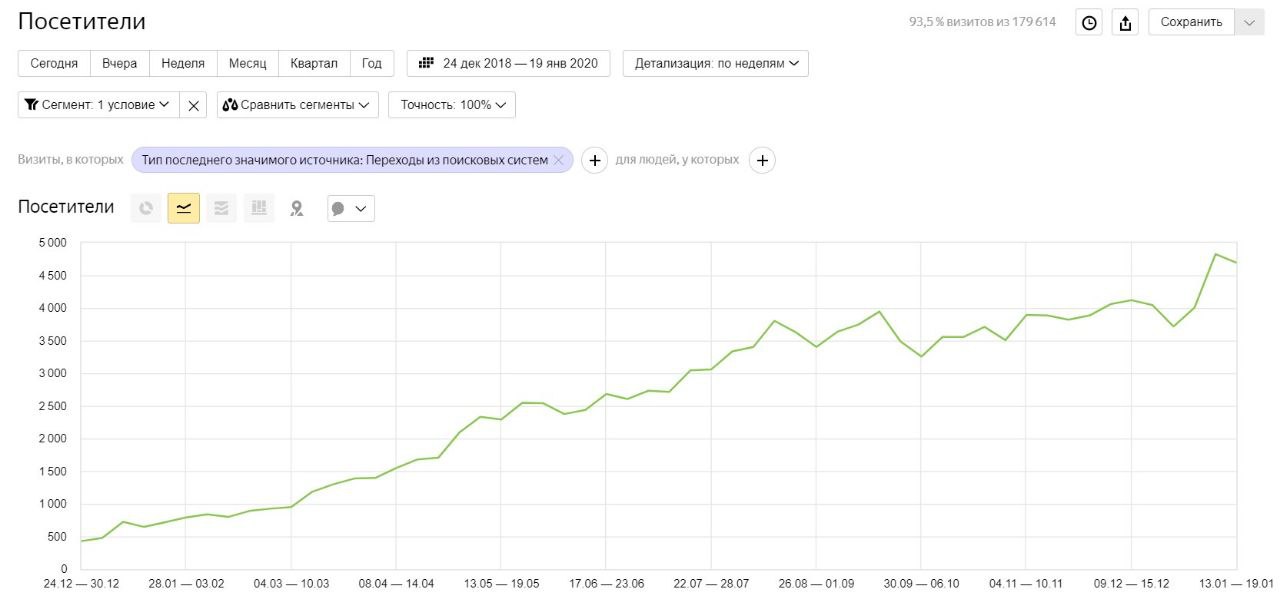Viewport: 1280px width, 599px height.
Task: Open the chart annotations dropdown
Action: click(x=351, y=208)
